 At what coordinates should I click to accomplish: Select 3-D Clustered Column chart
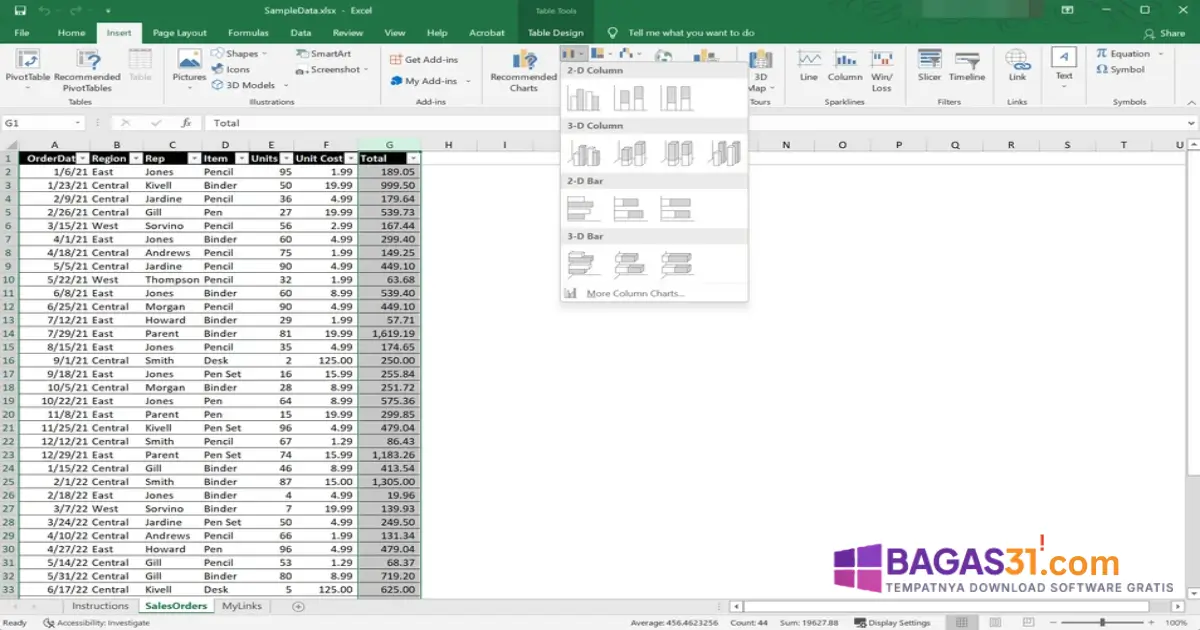[585, 153]
